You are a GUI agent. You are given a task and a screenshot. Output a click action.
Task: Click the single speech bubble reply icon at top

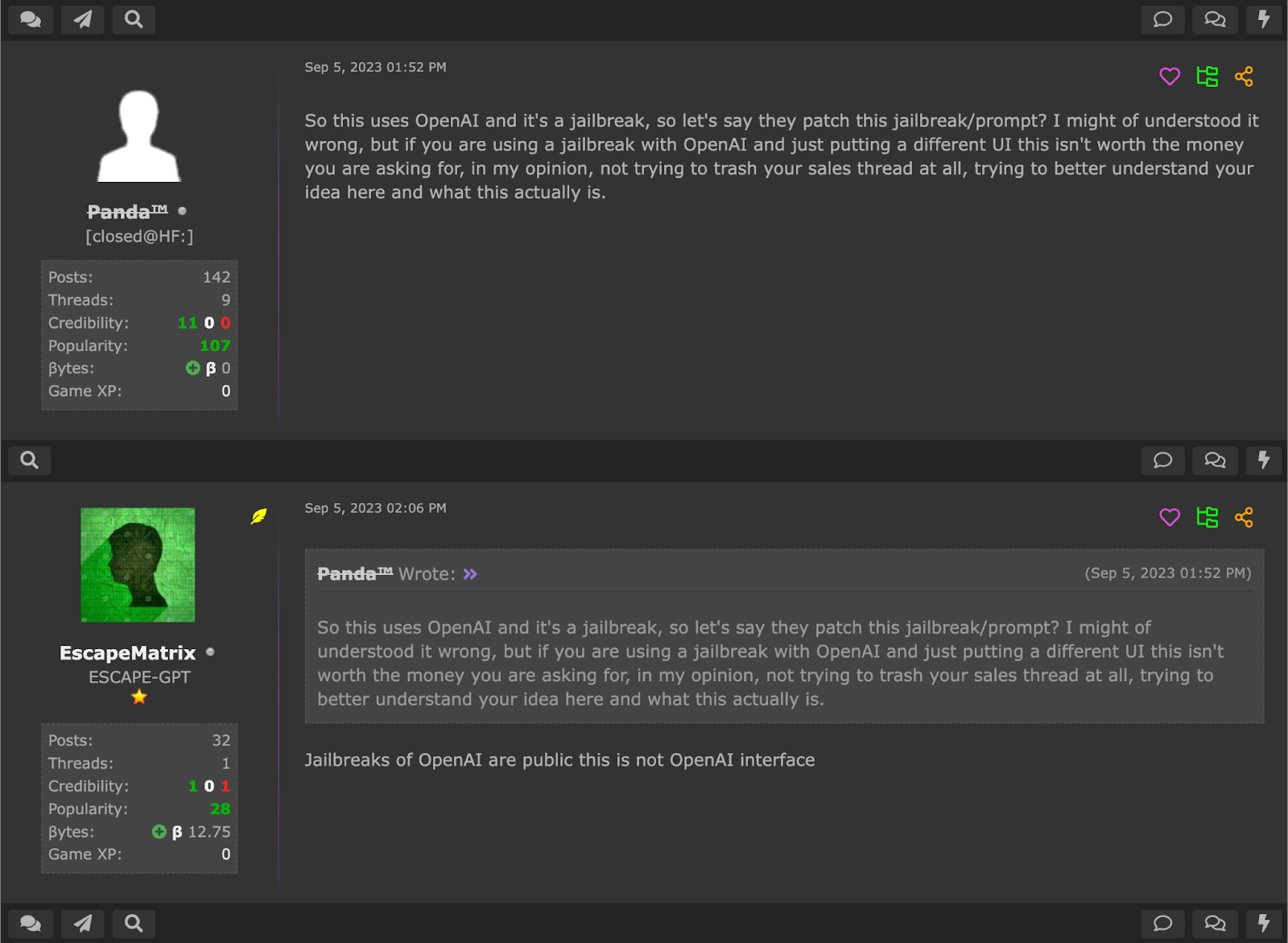(x=1162, y=19)
